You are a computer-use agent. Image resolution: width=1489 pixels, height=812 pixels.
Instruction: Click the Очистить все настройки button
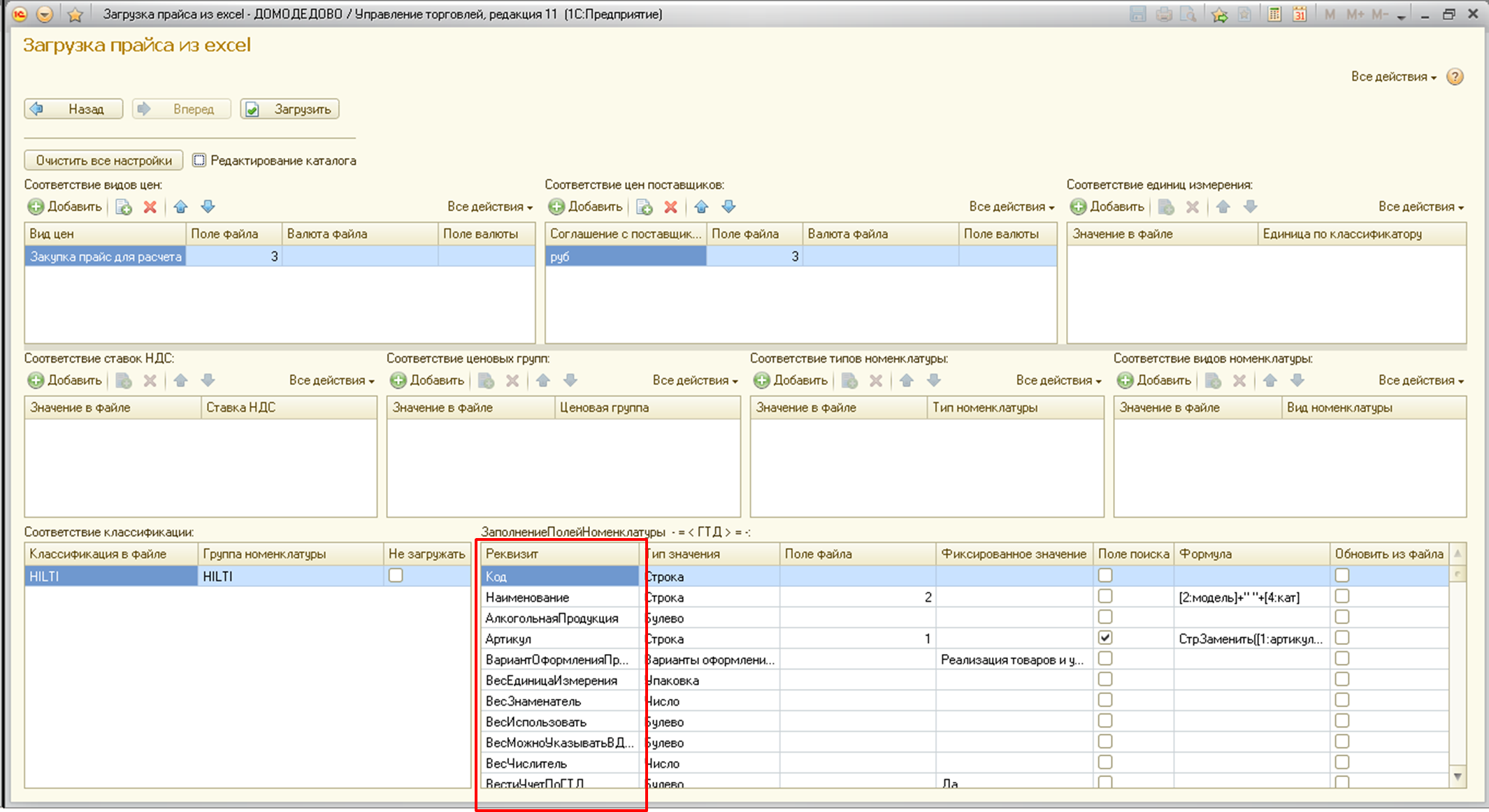pos(103,161)
